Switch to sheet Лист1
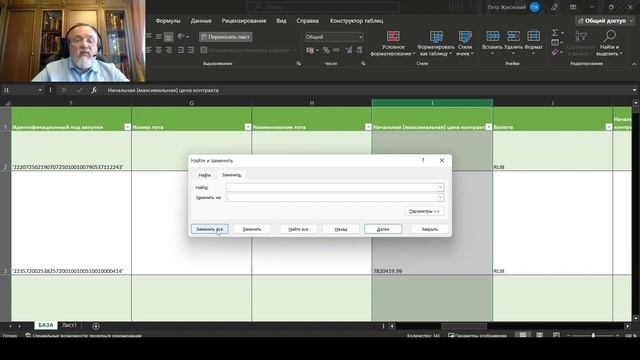Viewport: 640px width, 360px height. coord(69,325)
